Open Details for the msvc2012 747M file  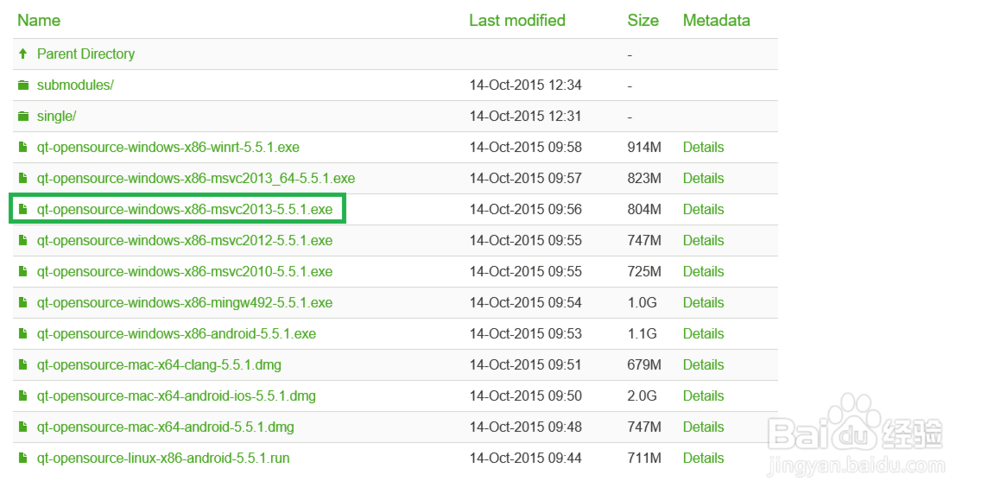pyautogui.click(x=703, y=241)
